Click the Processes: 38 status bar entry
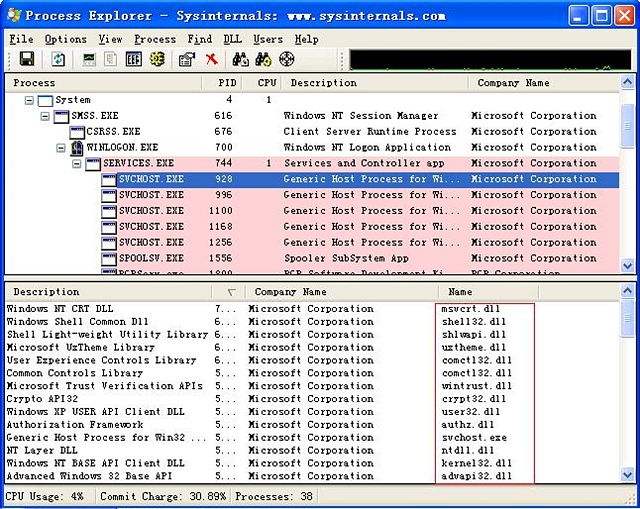Screen dimensions: 640x509 click(274, 497)
